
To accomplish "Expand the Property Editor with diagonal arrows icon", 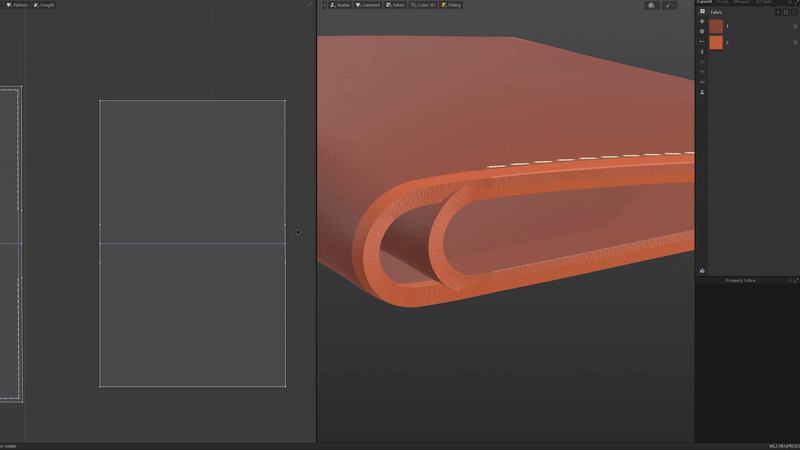I will pyautogui.click(x=796, y=281).
